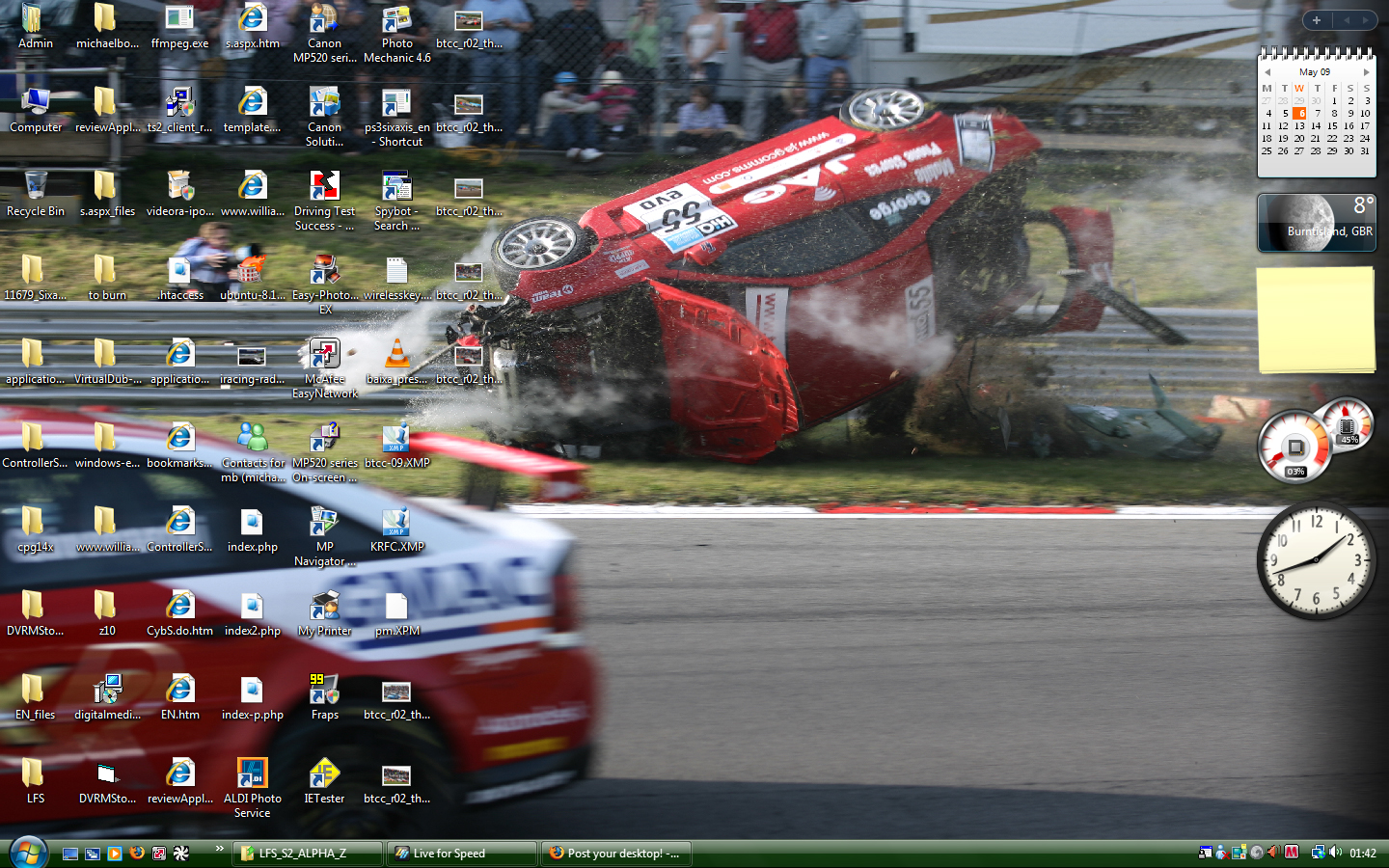
Task: Select the index-p.php file icon
Action: pyautogui.click(x=253, y=698)
